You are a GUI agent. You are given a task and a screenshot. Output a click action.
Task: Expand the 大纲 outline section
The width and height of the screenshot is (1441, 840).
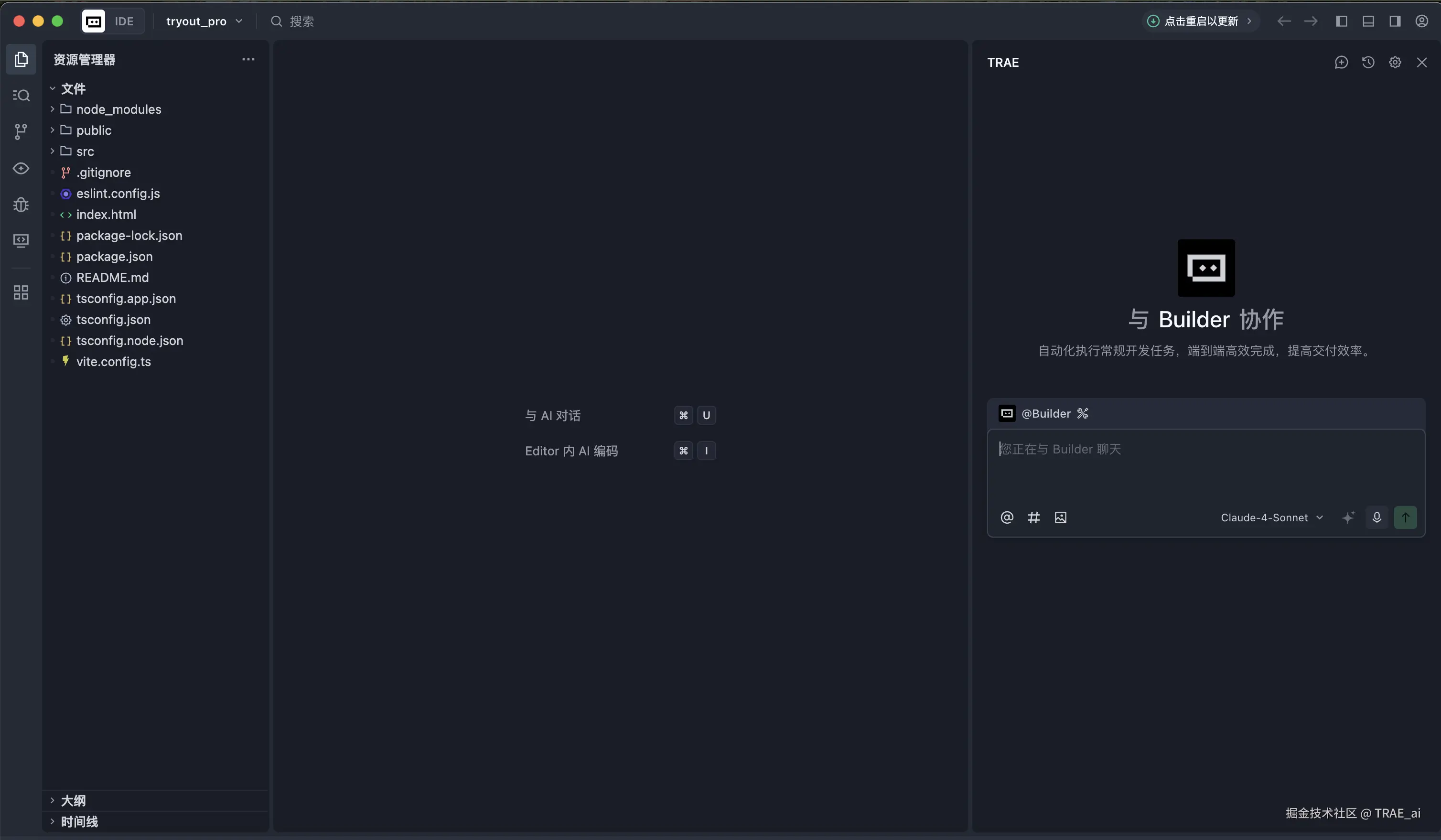click(x=73, y=800)
